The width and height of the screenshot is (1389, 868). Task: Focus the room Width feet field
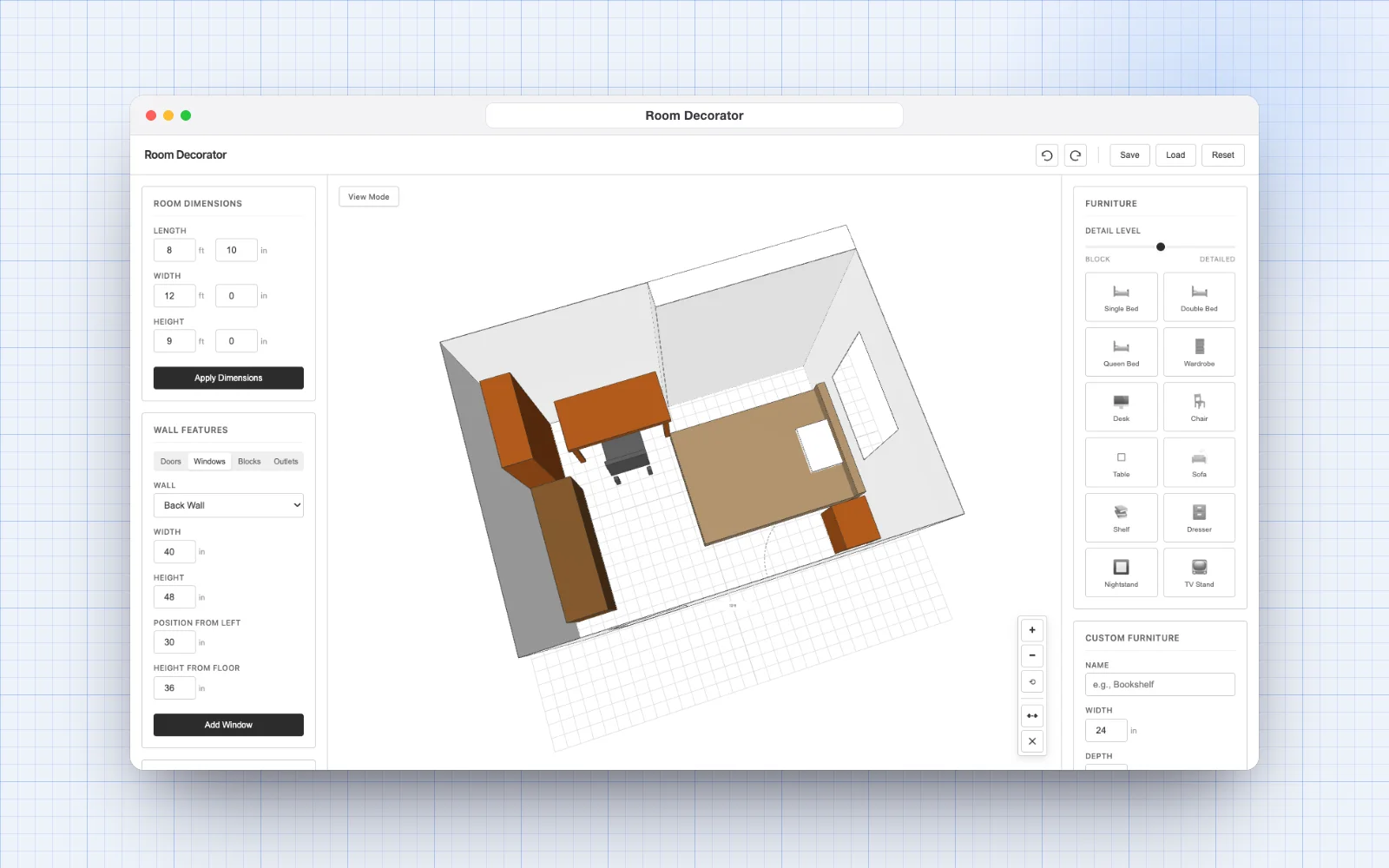pos(174,296)
